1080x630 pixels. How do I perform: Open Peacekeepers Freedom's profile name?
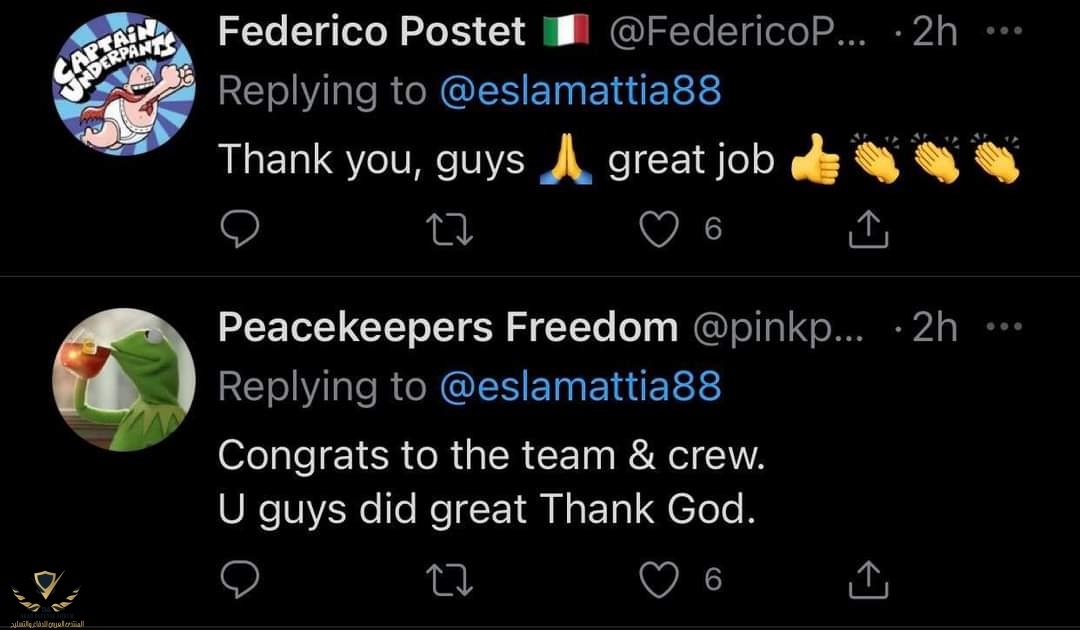(x=447, y=327)
